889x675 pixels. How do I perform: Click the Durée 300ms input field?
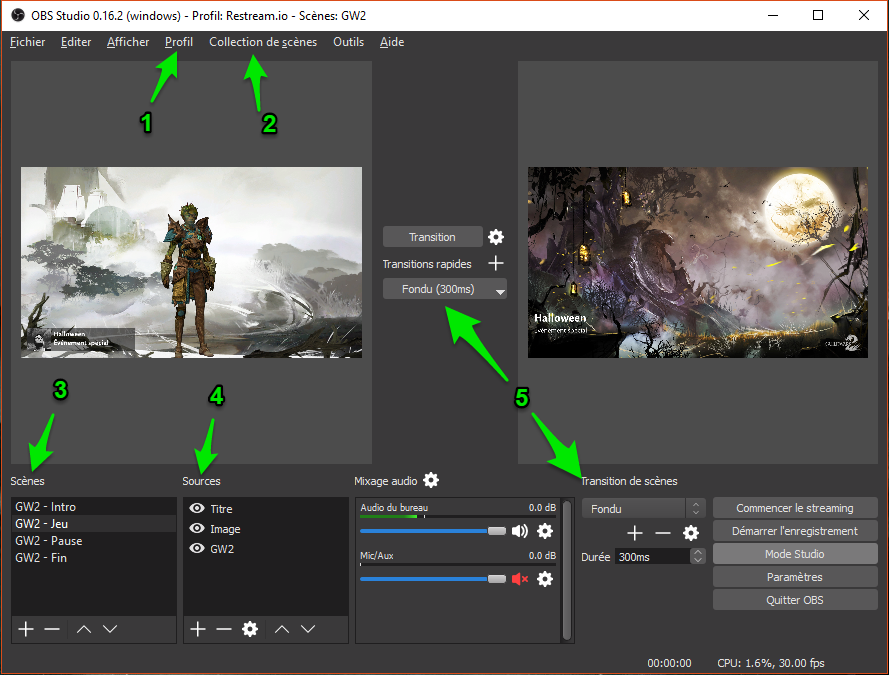pyautogui.click(x=653, y=557)
